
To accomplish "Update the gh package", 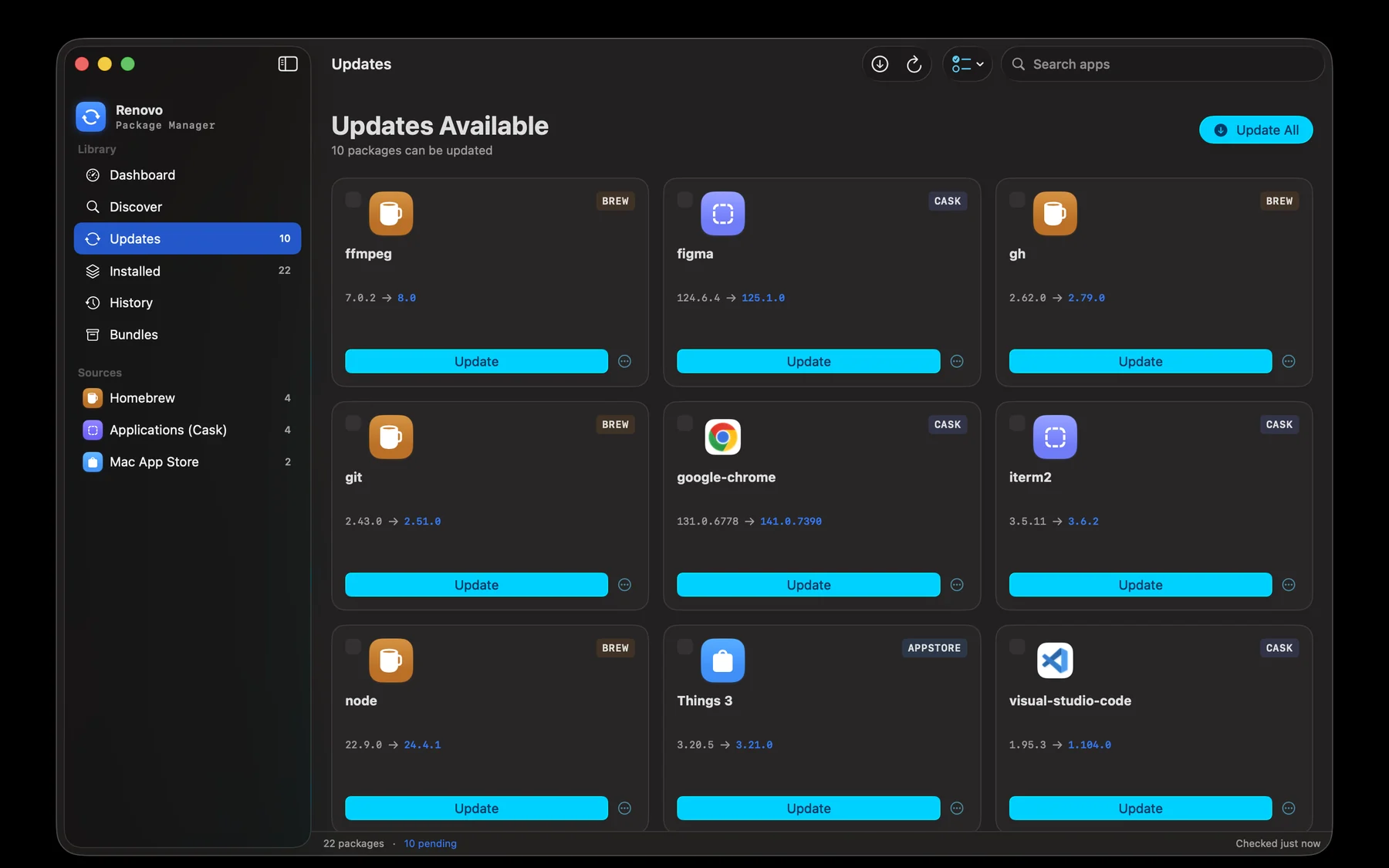I will coord(1141,361).
